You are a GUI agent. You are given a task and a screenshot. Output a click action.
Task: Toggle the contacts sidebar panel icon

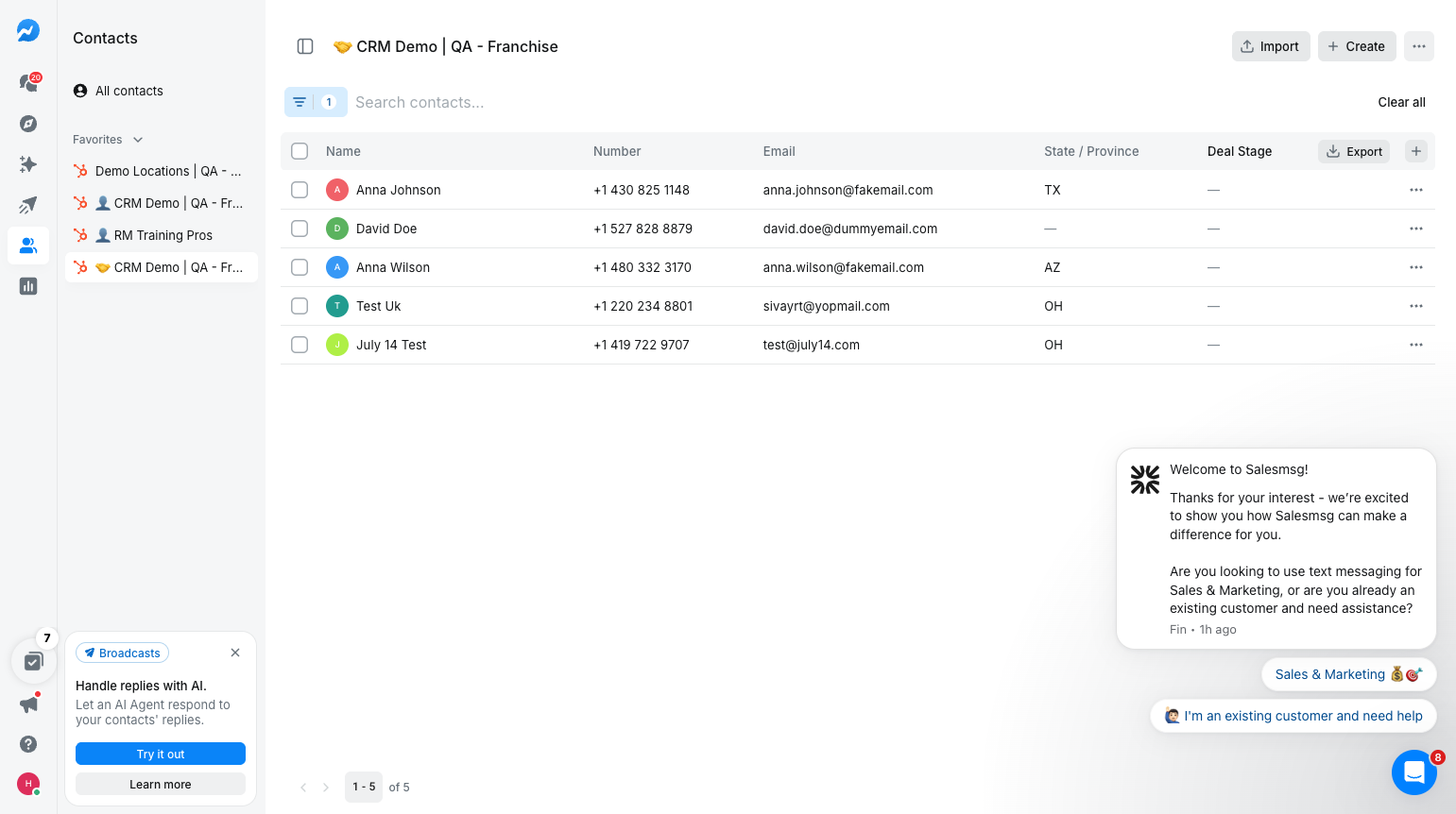click(305, 46)
